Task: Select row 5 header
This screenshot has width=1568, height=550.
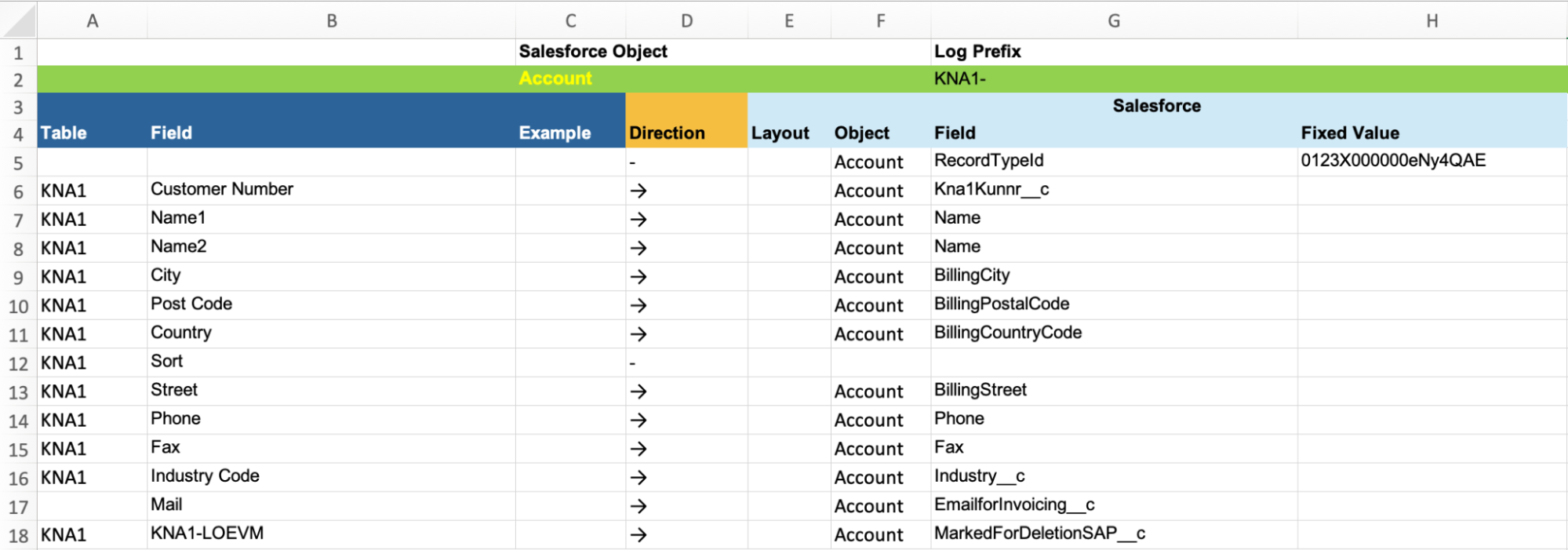Action: pyautogui.click(x=18, y=162)
